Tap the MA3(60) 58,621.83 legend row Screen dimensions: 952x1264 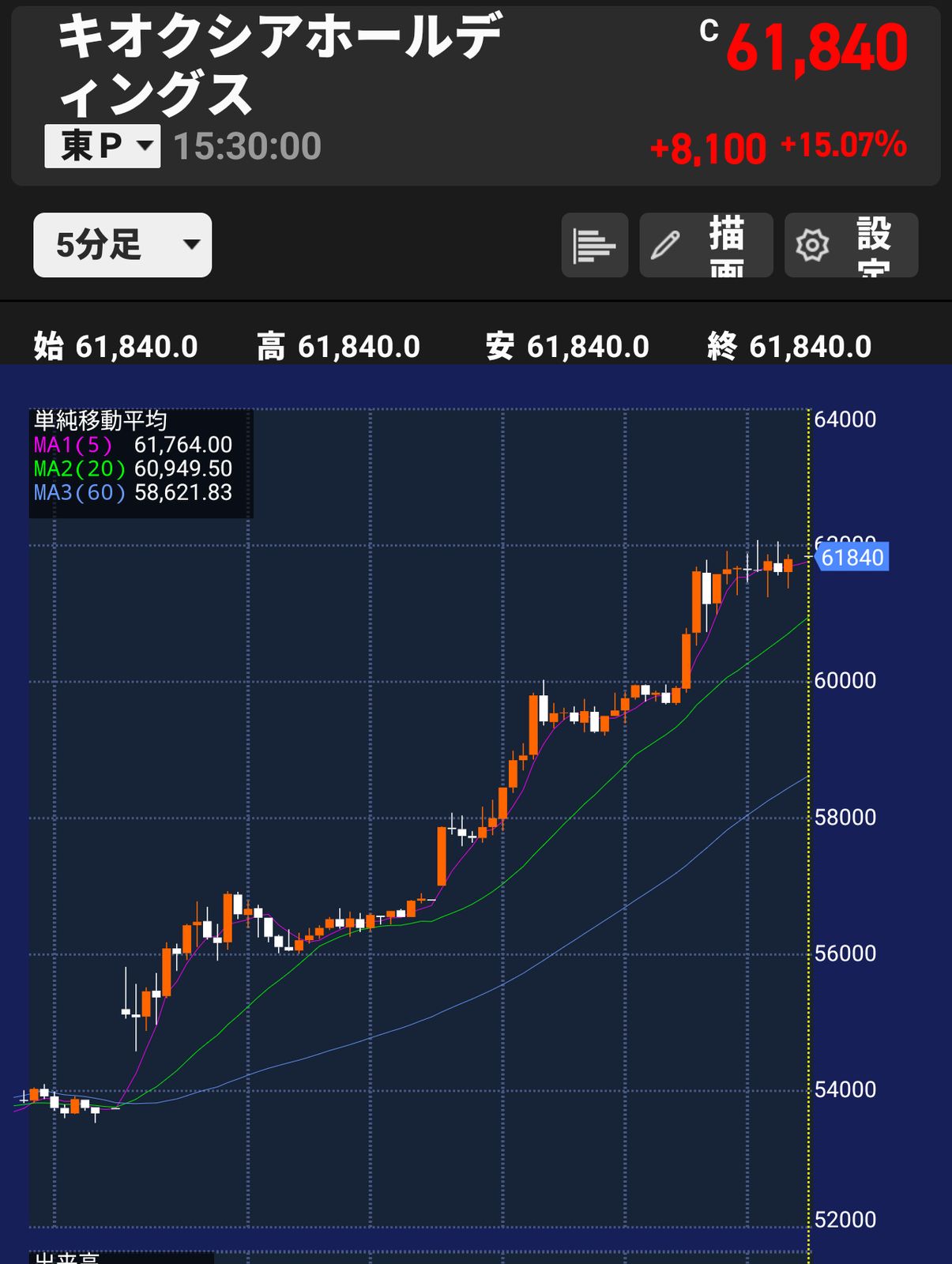click(x=133, y=492)
